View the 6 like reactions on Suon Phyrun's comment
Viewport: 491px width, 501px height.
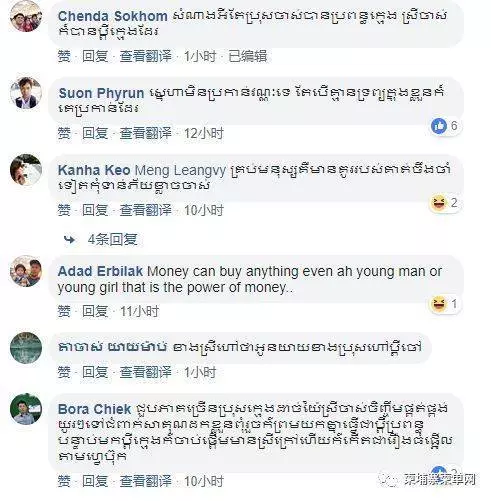tap(445, 126)
